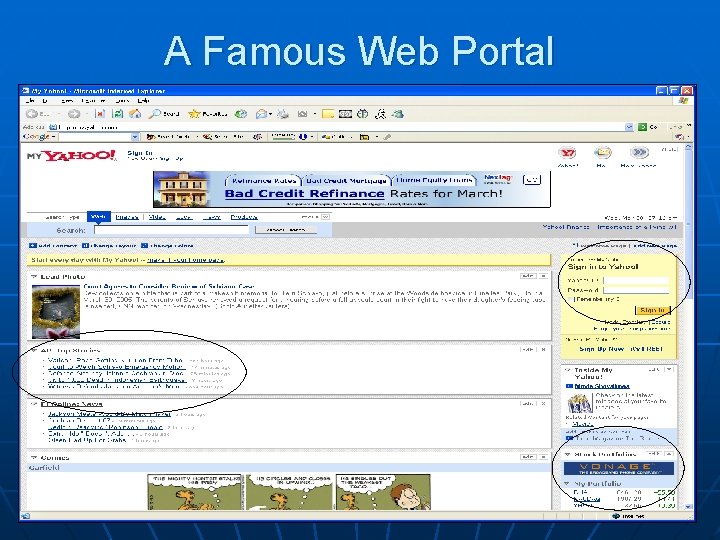720x540 pixels.
Task: Close the Lead Photo module with X
Action: (x=543, y=276)
